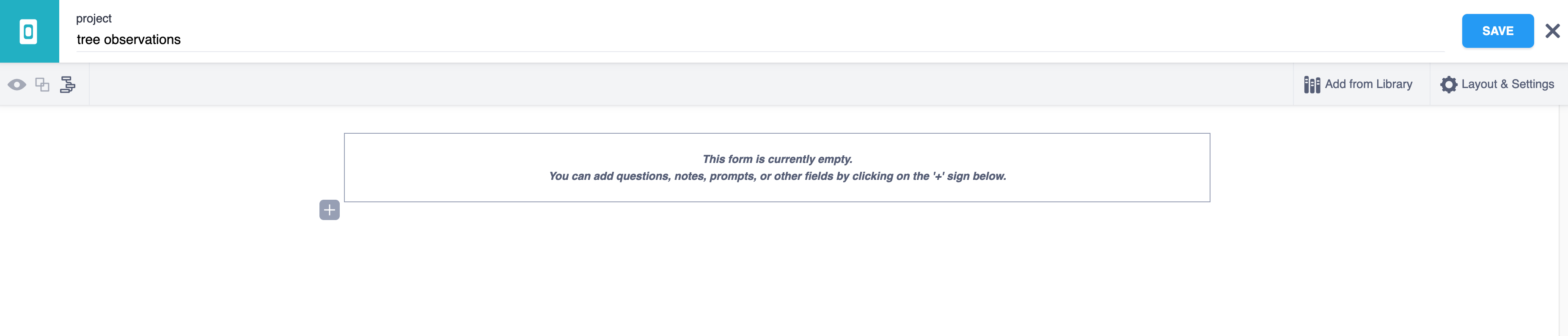Click the vertical scrollbar on the right edge
The height and width of the screenshot is (336, 1568).
pos(1563,219)
